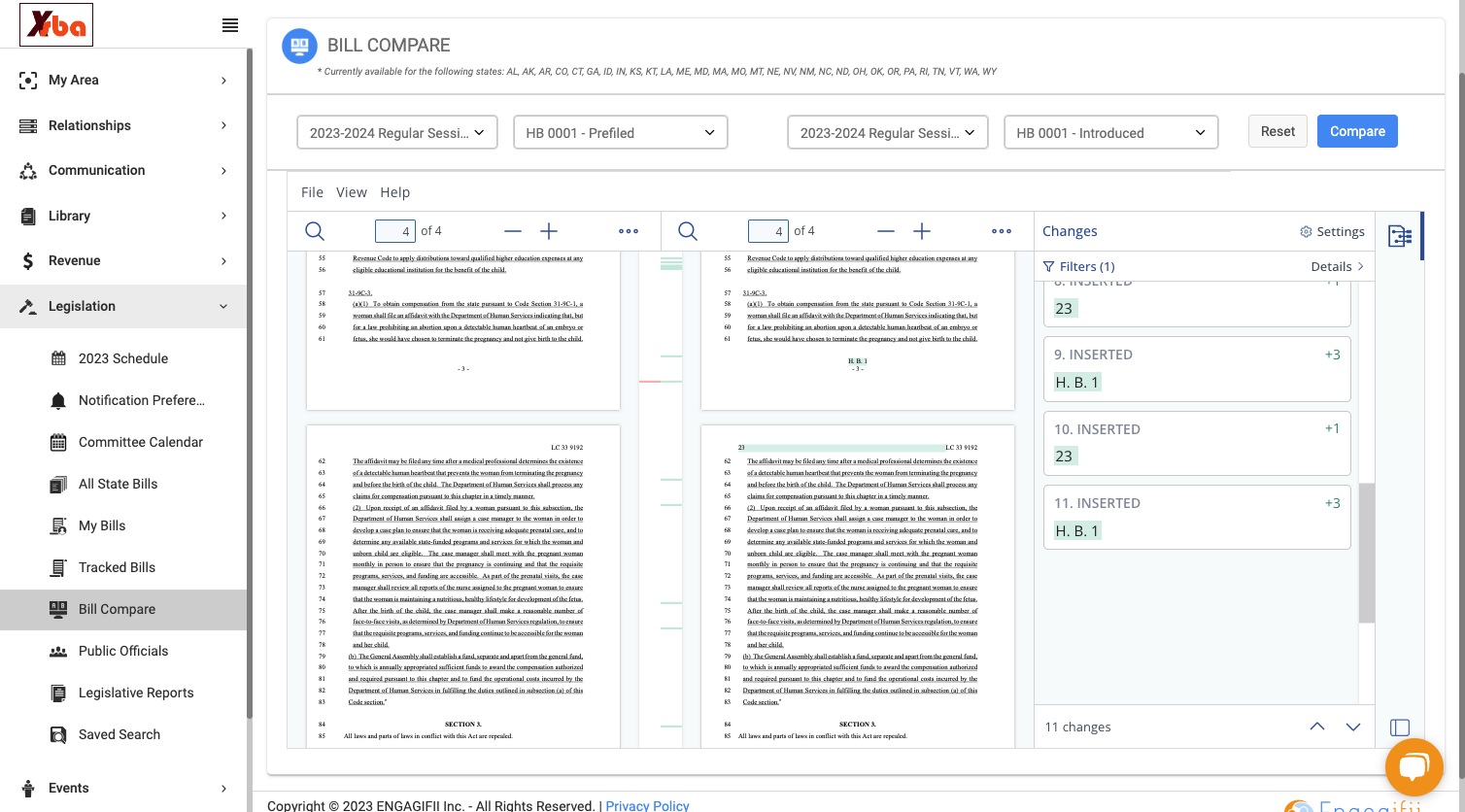The width and height of the screenshot is (1465, 812).
Task: Toggle the side panel layout icon
Action: 1400,727
